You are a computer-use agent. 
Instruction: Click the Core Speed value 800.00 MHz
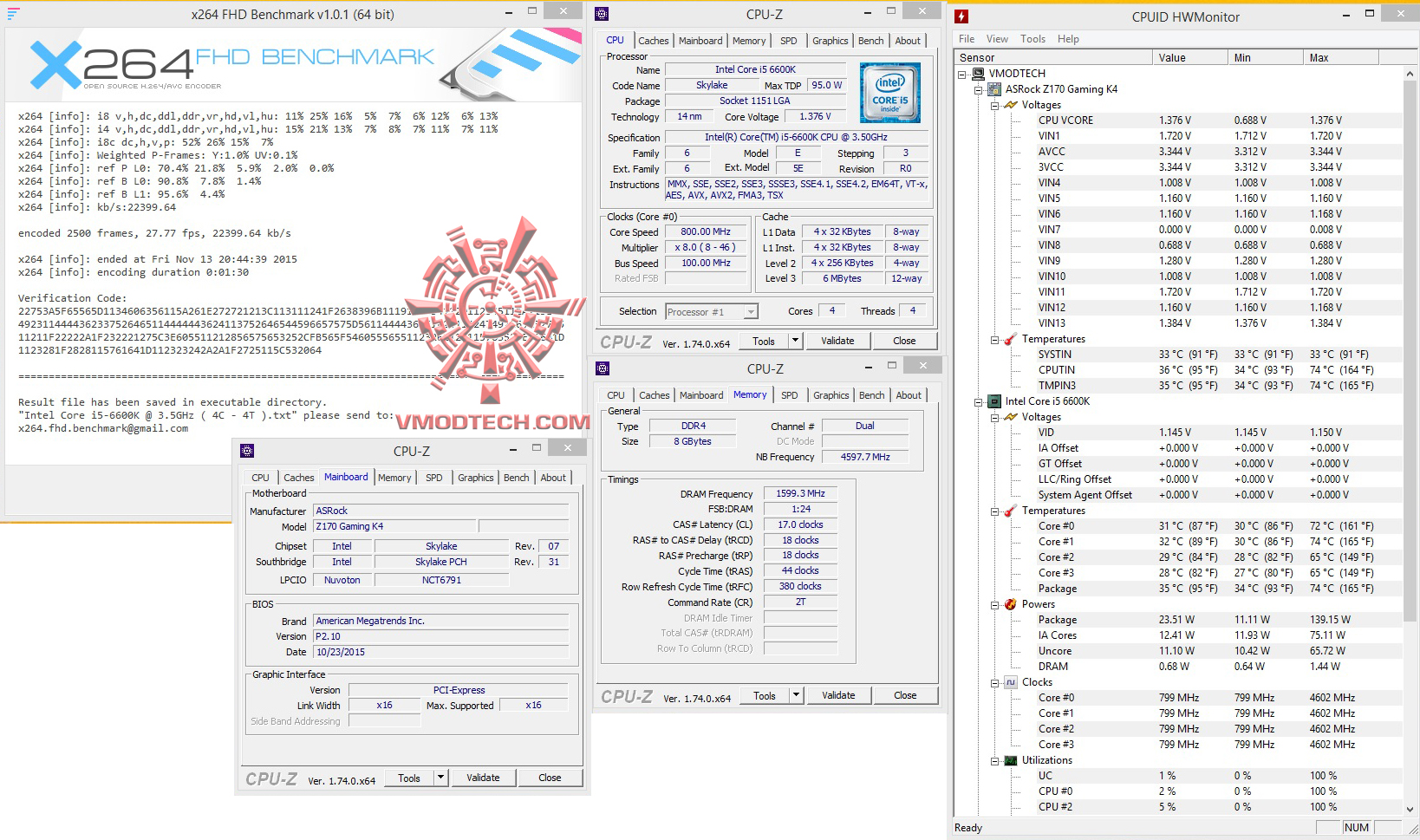point(706,231)
